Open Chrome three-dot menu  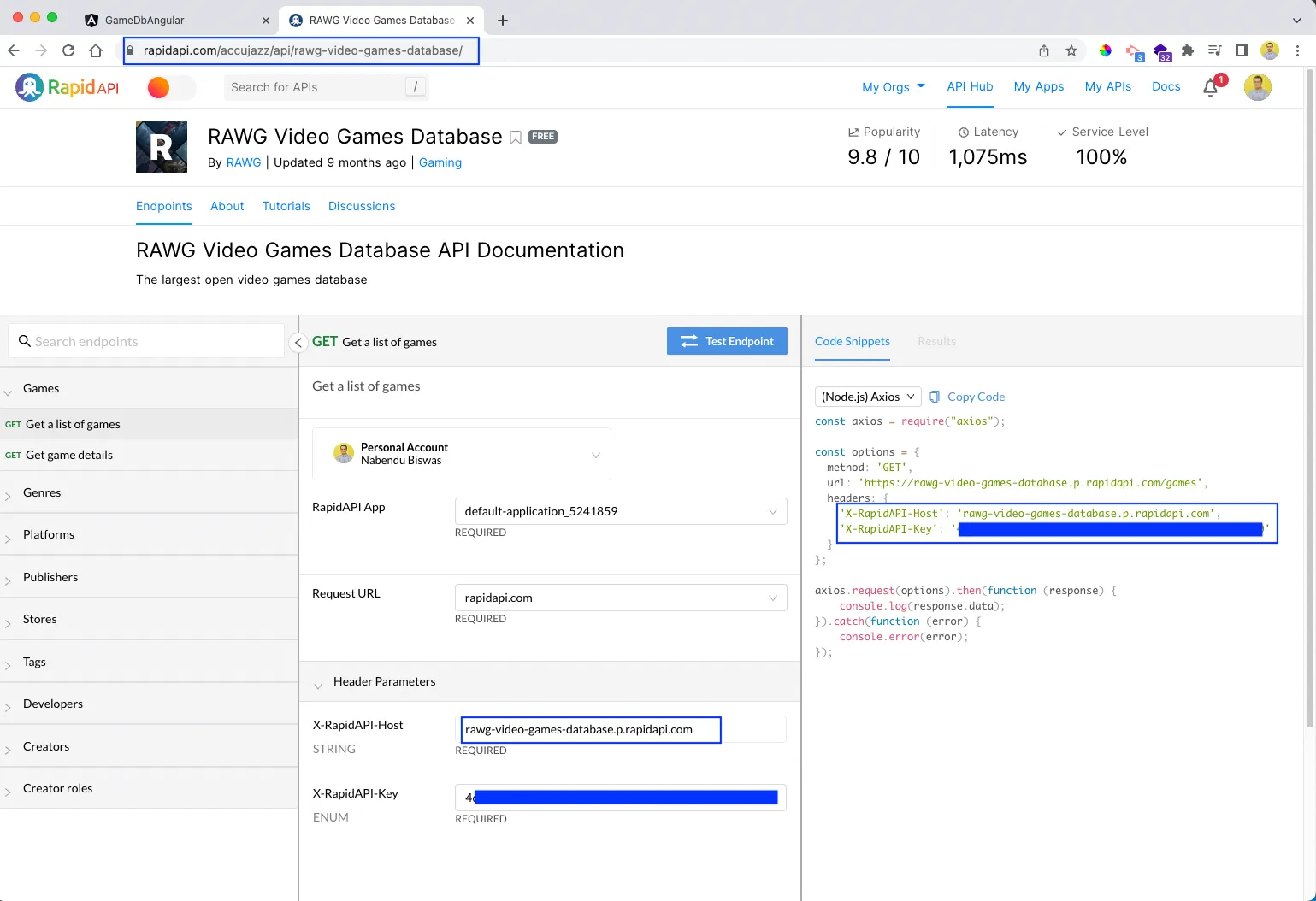(x=1298, y=50)
